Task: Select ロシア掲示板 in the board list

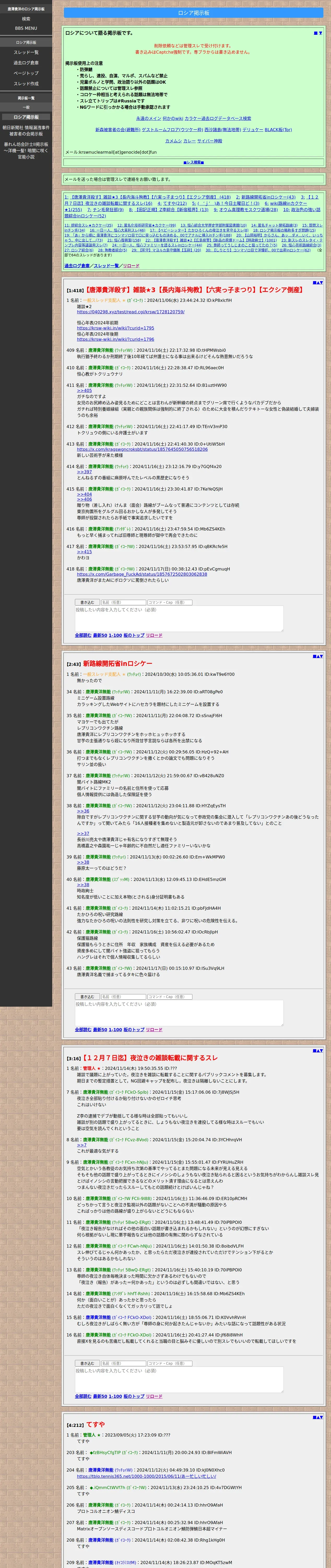Action: click(x=26, y=117)
